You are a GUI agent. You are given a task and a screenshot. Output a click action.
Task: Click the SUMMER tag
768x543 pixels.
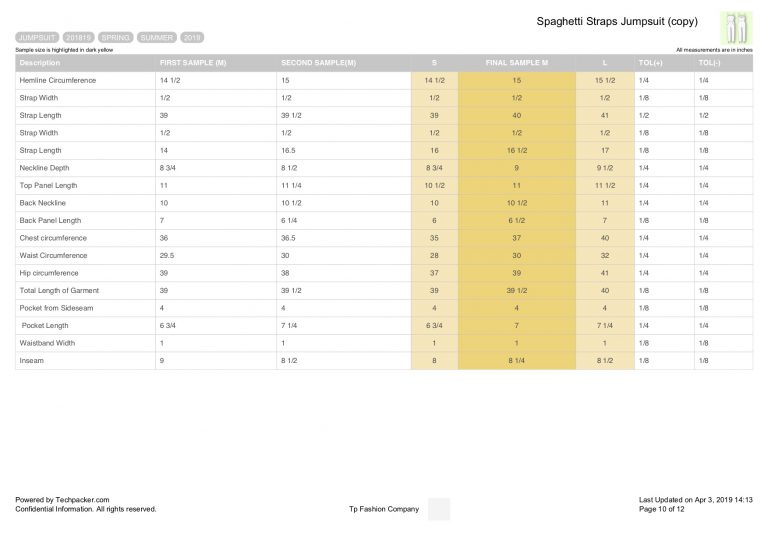coord(157,38)
